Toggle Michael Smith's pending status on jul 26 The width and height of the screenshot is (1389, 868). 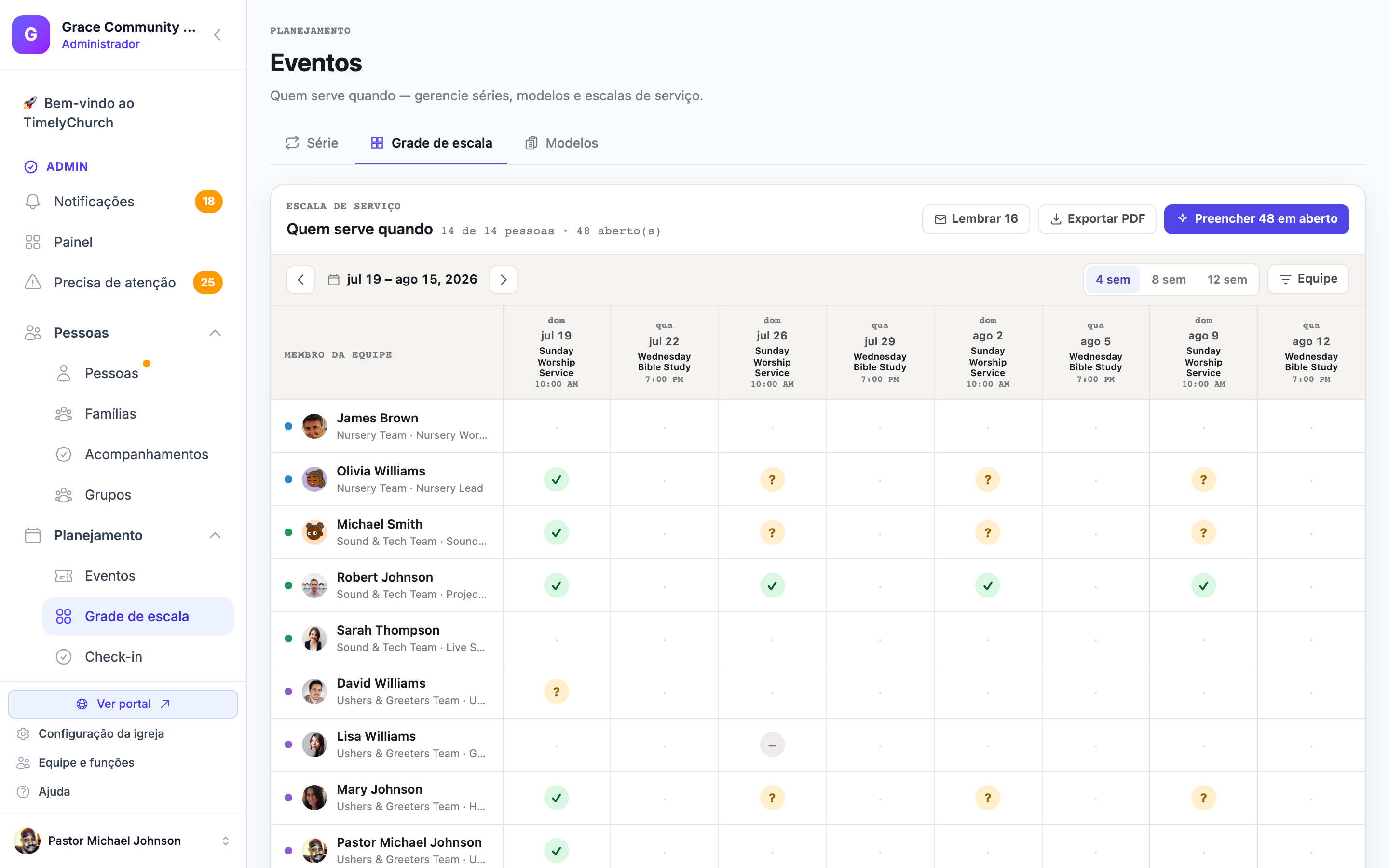tap(772, 533)
